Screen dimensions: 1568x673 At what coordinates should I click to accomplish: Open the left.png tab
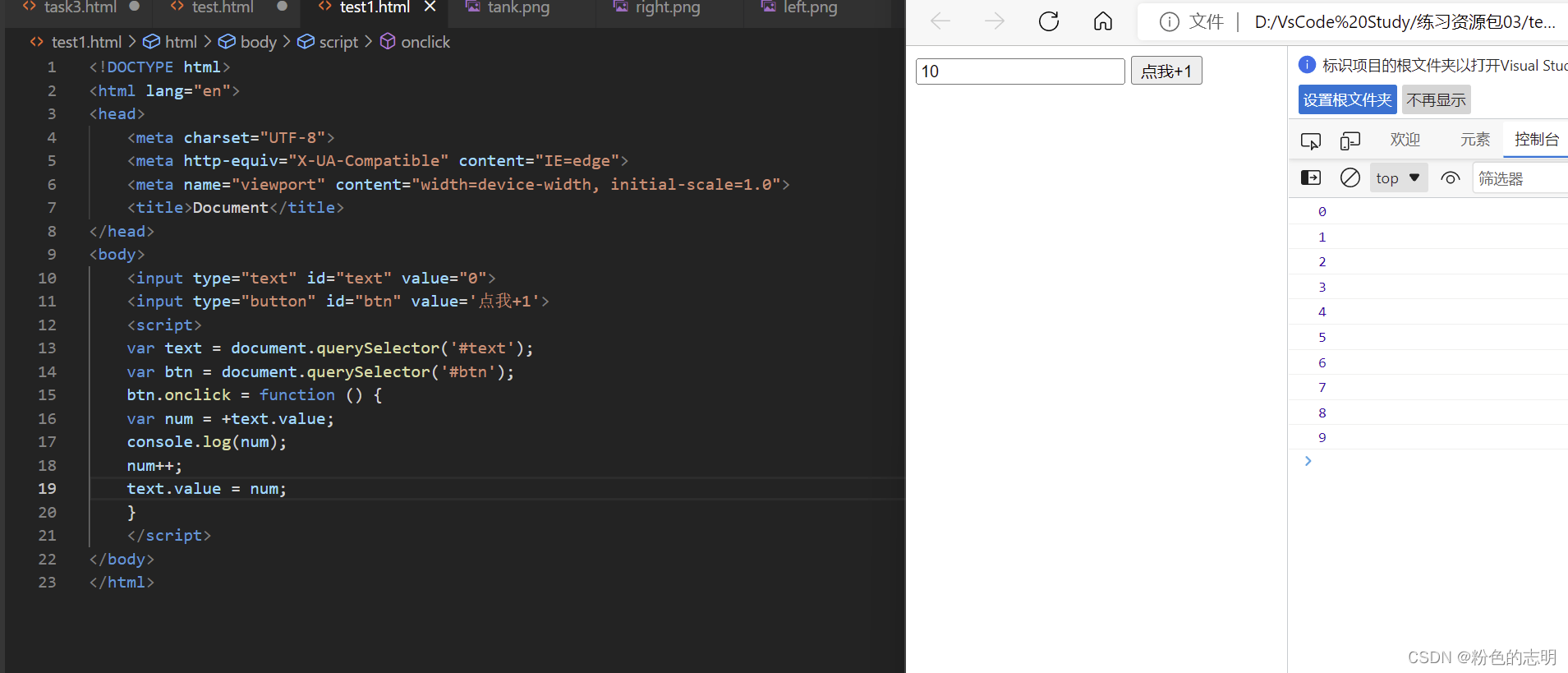tap(810, 7)
